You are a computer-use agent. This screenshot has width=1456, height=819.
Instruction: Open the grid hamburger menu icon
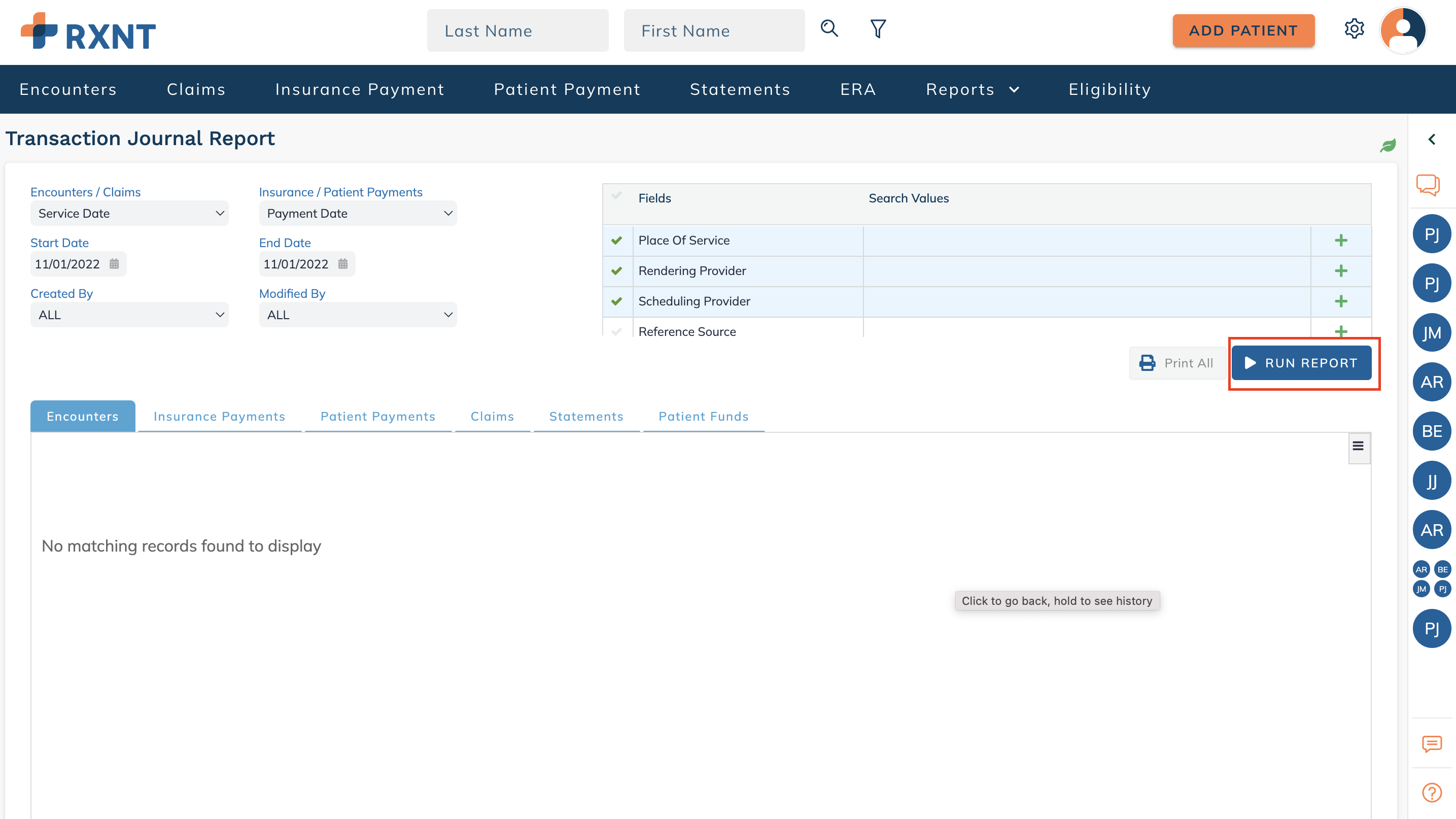tap(1358, 447)
